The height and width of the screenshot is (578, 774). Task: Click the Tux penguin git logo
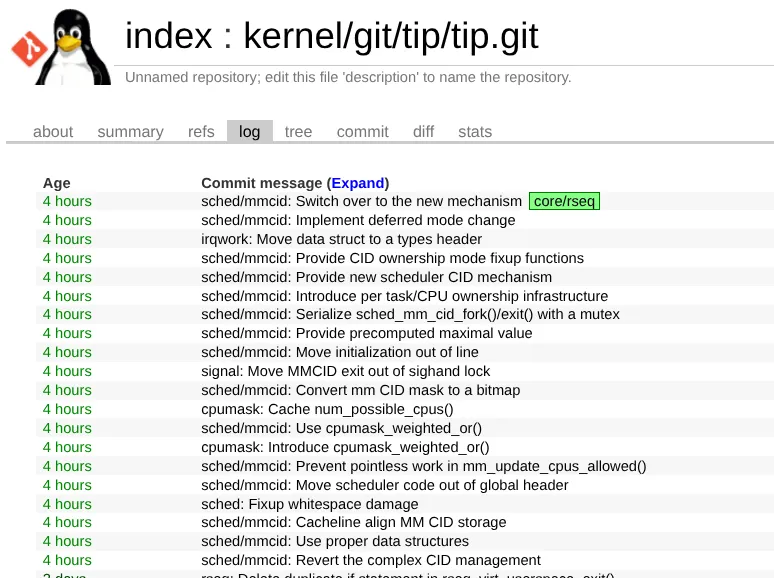click(62, 47)
